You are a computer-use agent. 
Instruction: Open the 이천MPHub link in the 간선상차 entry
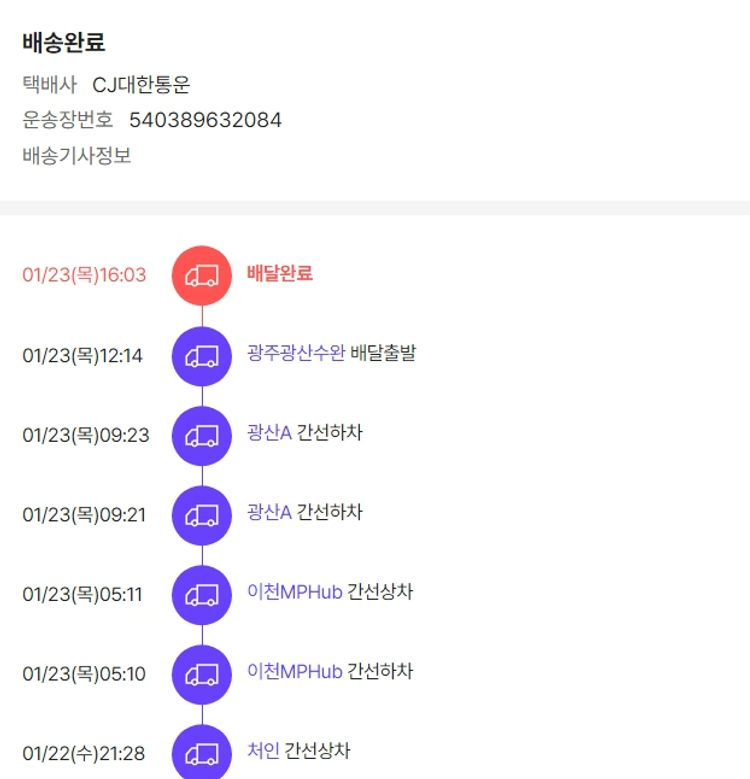coord(294,592)
